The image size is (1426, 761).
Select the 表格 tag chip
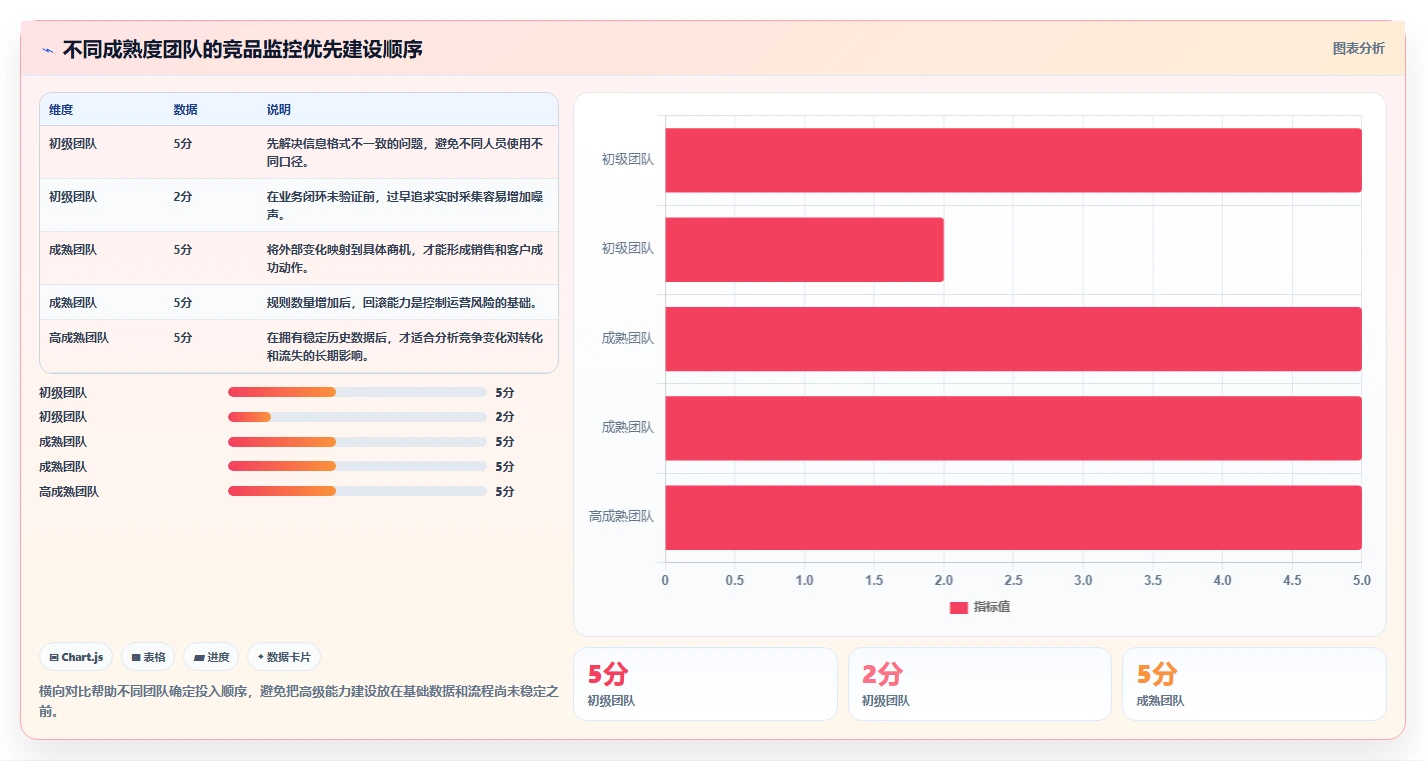[x=148, y=657]
